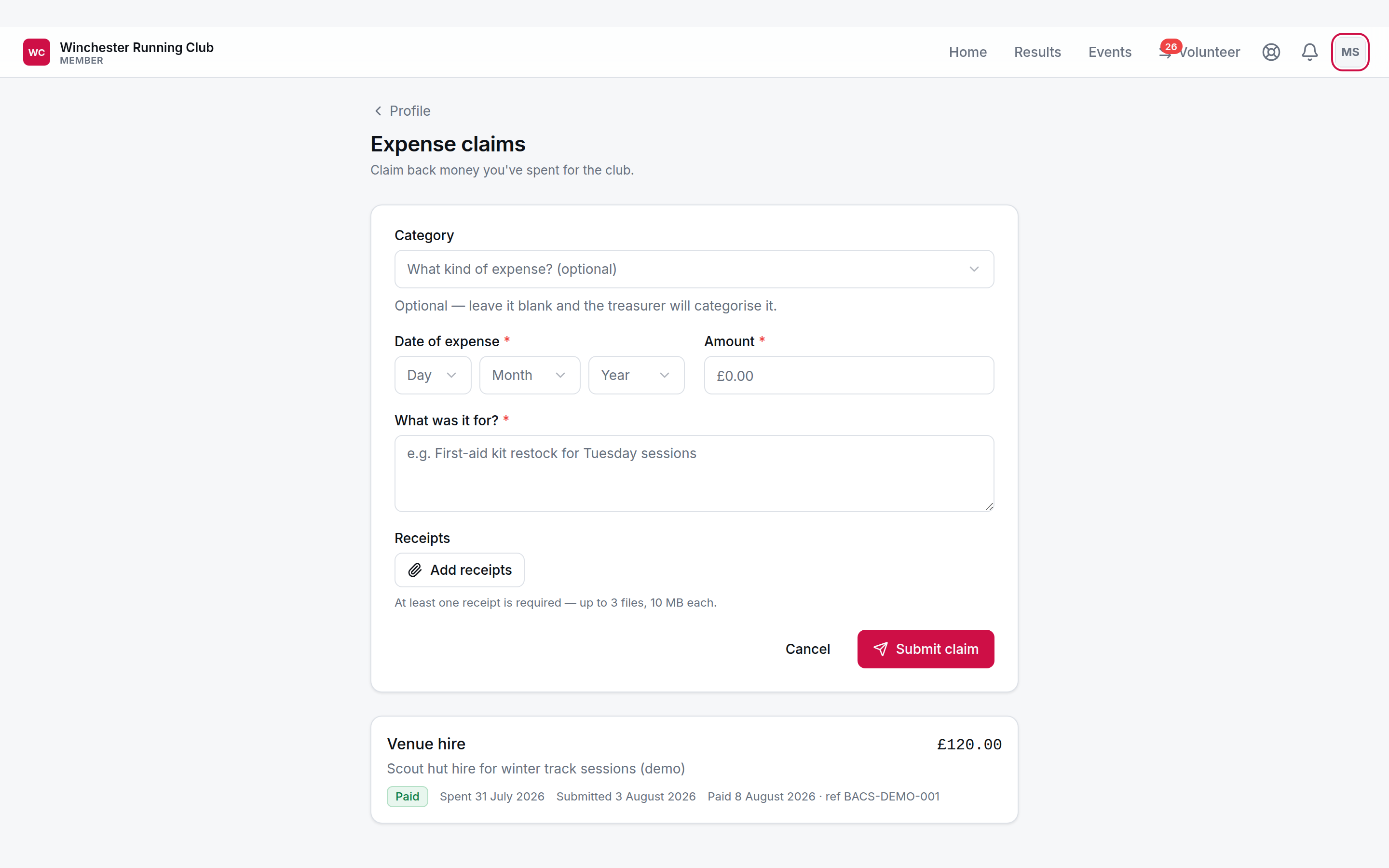Go to the Home nav item
Viewport: 1389px width, 868px height.
[x=967, y=52]
